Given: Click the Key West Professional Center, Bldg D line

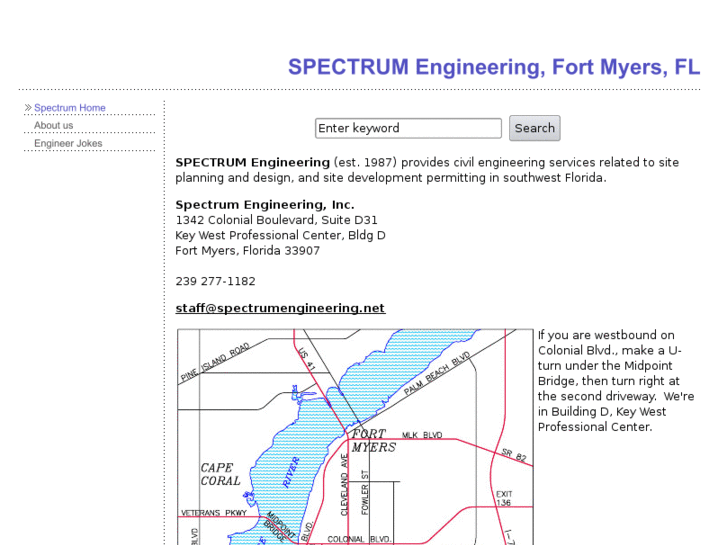Looking at the screenshot, I should 280,235.
